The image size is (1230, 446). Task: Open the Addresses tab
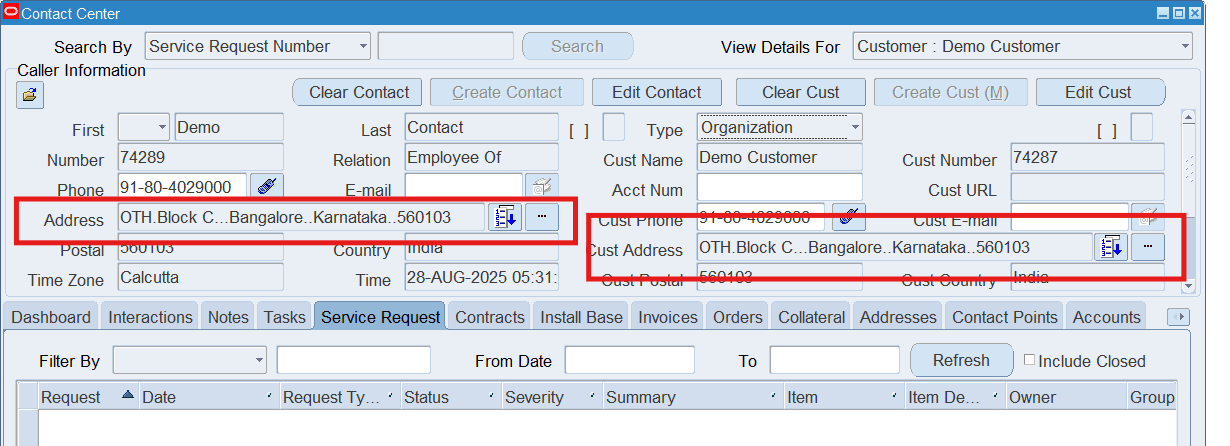pos(898,317)
